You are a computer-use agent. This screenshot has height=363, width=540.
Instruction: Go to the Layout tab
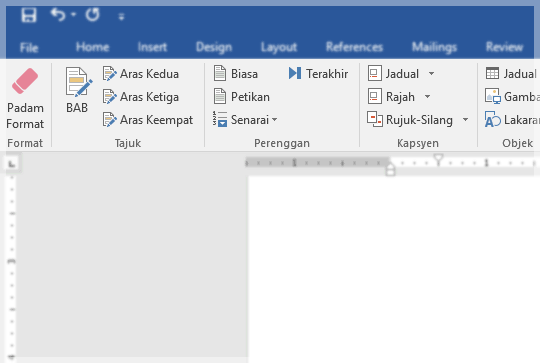click(x=279, y=47)
